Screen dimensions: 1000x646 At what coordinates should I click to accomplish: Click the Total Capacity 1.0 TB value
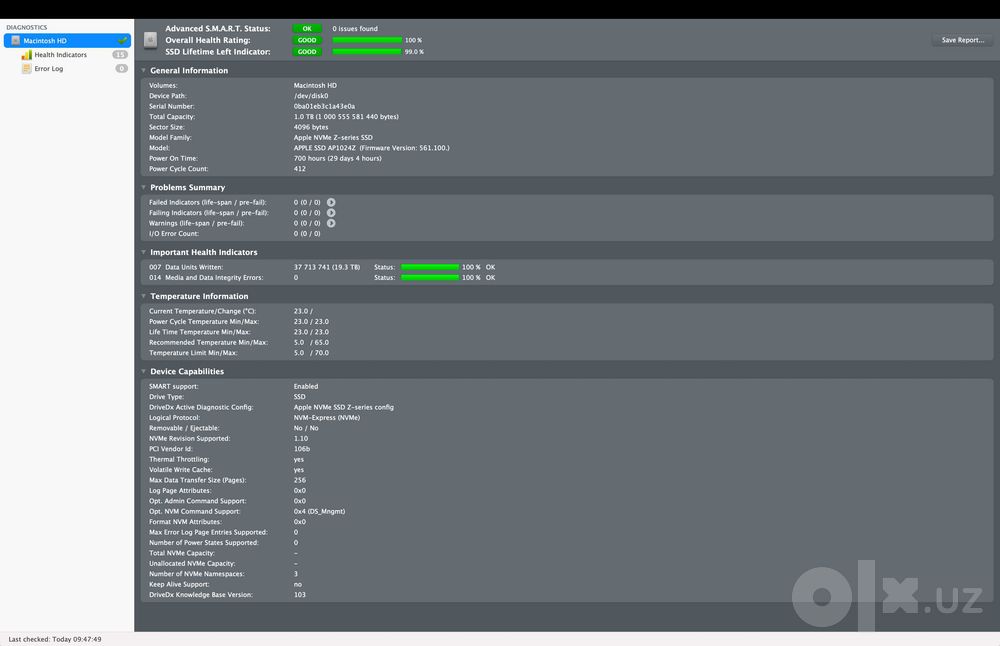pos(346,117)
